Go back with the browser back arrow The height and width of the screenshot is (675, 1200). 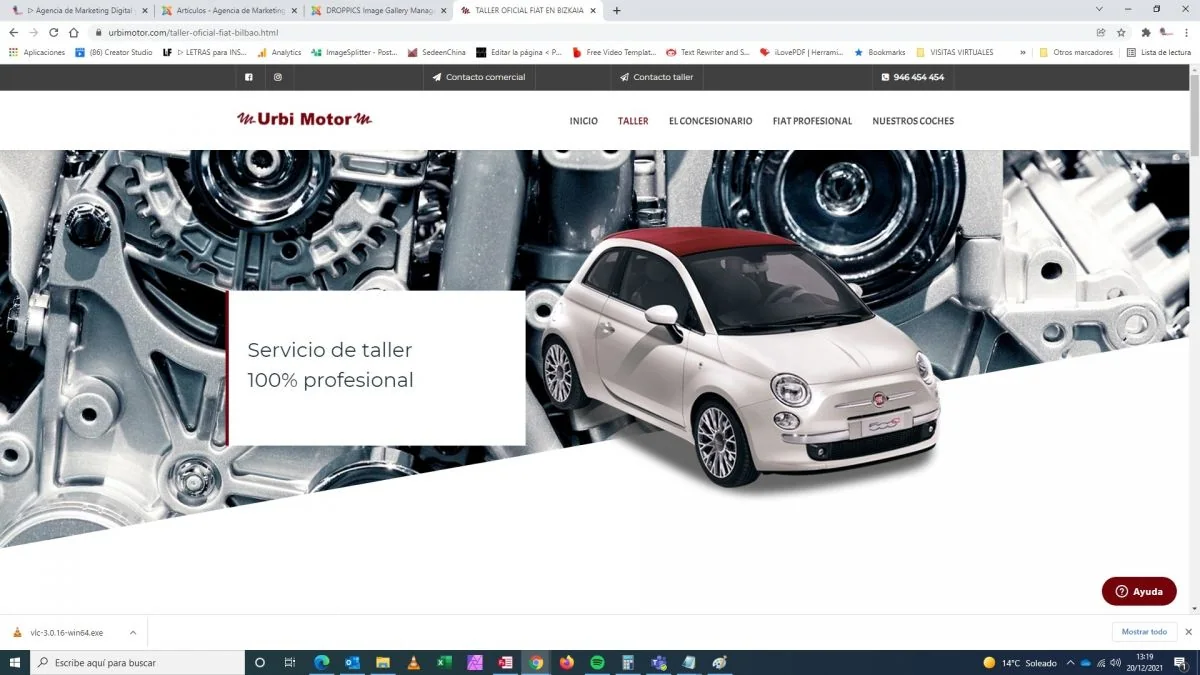(x=13, y=32)
